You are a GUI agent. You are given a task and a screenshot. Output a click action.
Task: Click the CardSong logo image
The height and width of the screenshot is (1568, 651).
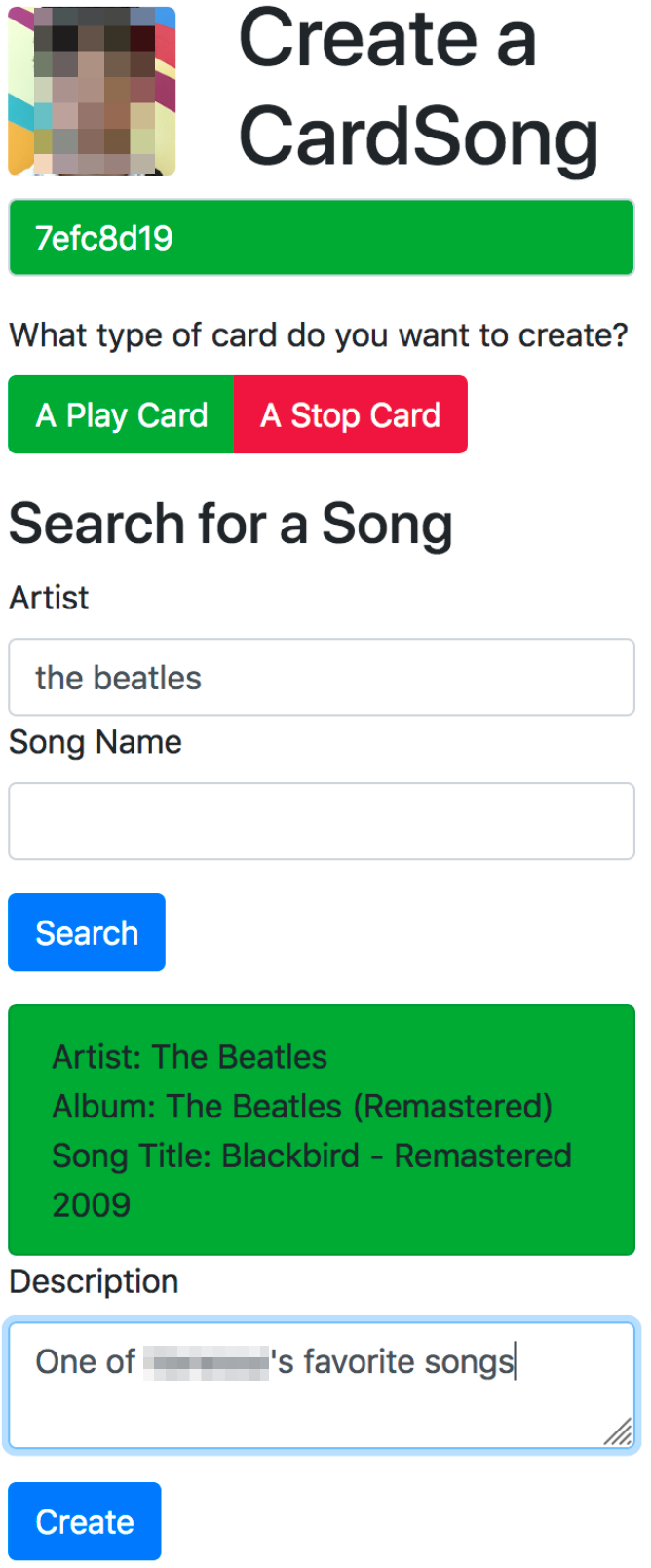pyautogui.click(x=92, y=91)
